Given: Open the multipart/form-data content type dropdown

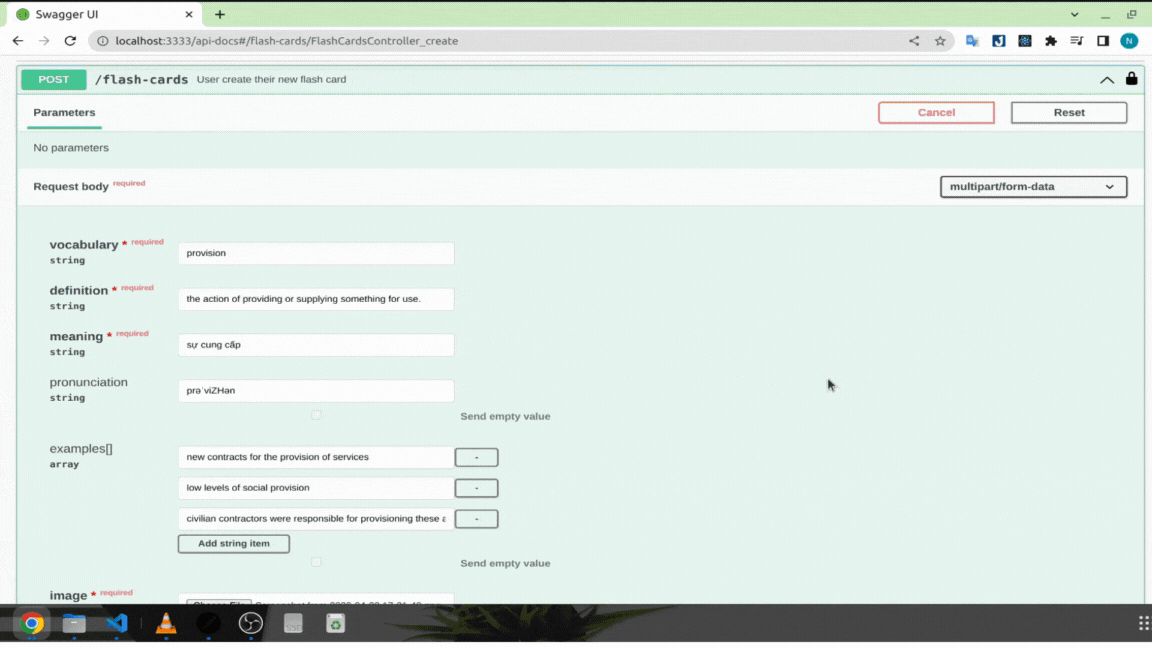Looking at the screenshot, I should coord(1033,187).
